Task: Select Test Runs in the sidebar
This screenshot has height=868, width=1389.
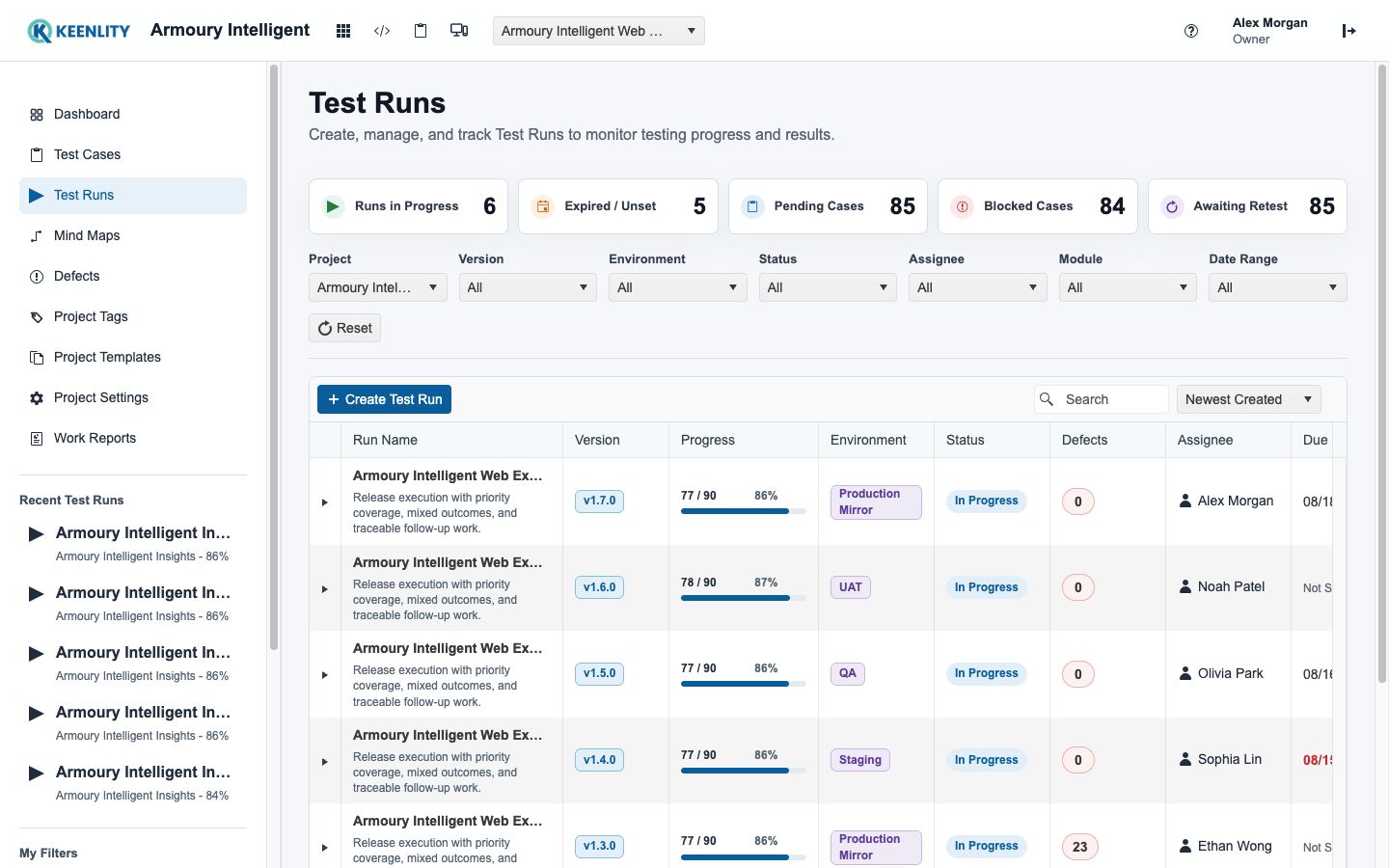Action: (133, 195)
